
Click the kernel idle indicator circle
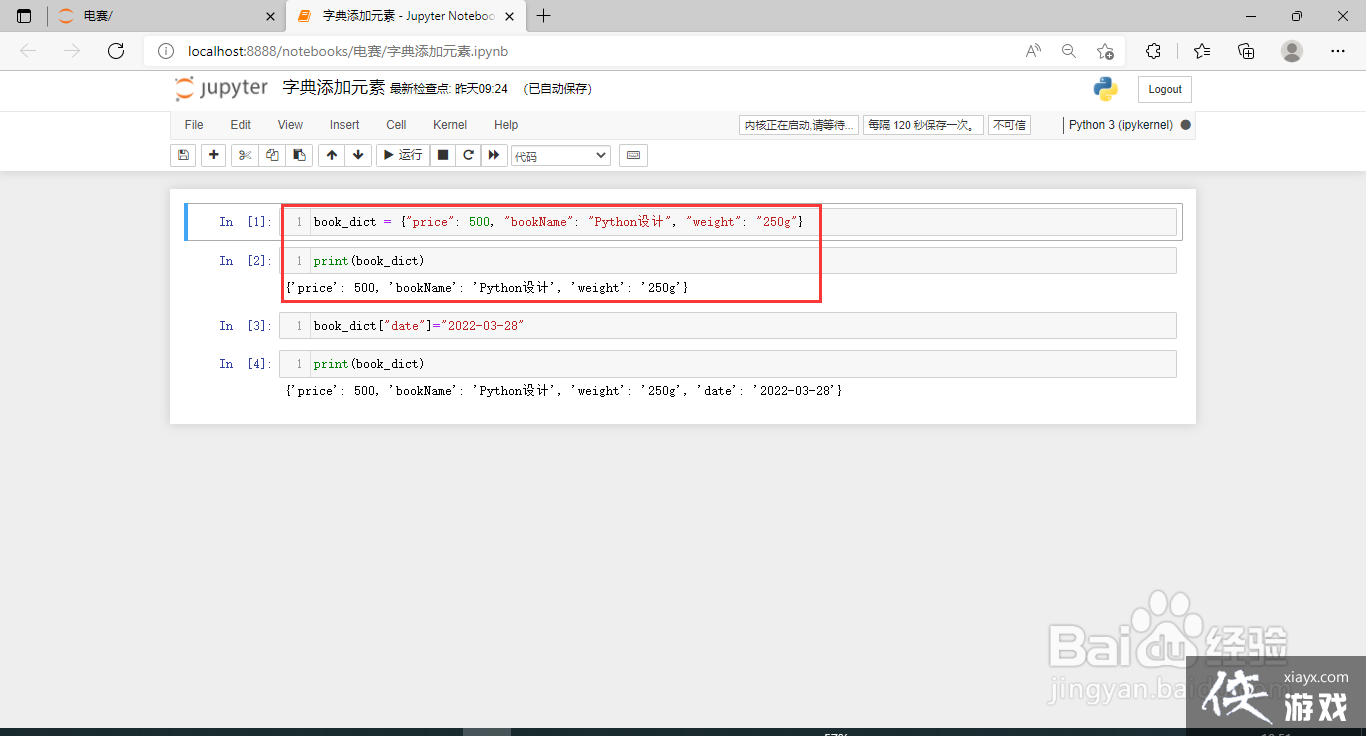click(x=1185, y=125)
